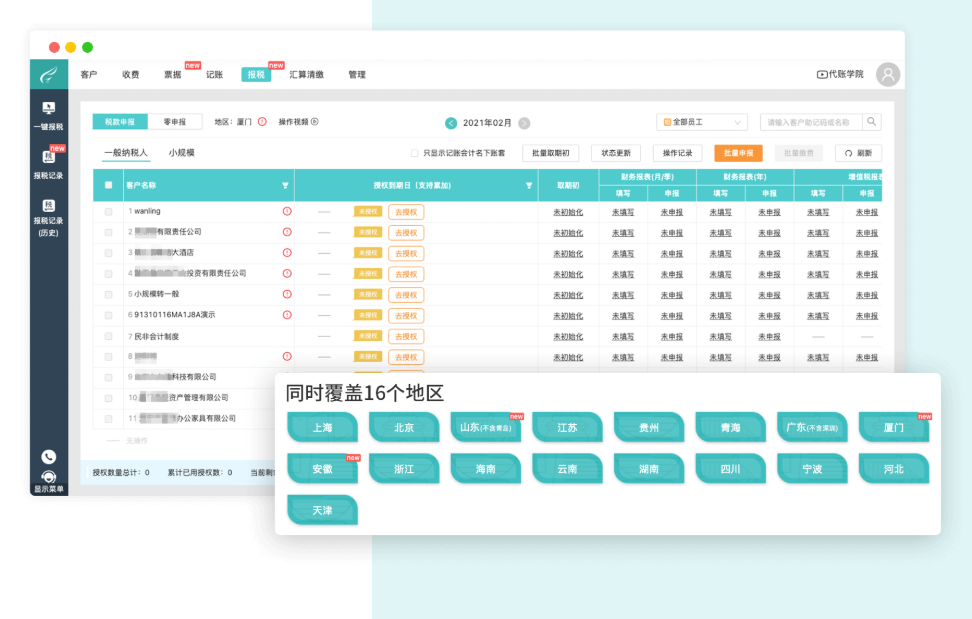This screenshot has height=619, width=972.
Task: Open the user avatar at top right
Action: pos(887,75)
